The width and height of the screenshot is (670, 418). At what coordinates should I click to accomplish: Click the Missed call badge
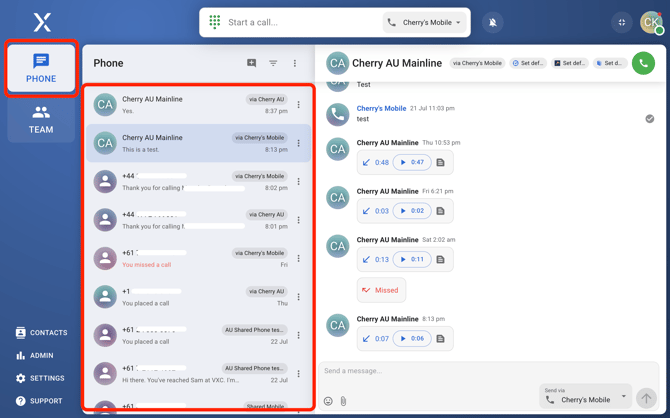click(x=379, y=290)
